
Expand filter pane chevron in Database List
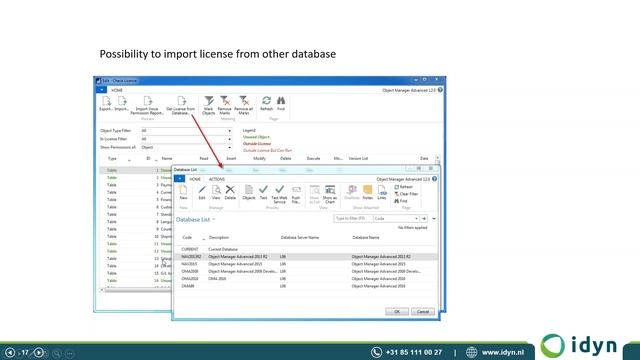point(434,218)
